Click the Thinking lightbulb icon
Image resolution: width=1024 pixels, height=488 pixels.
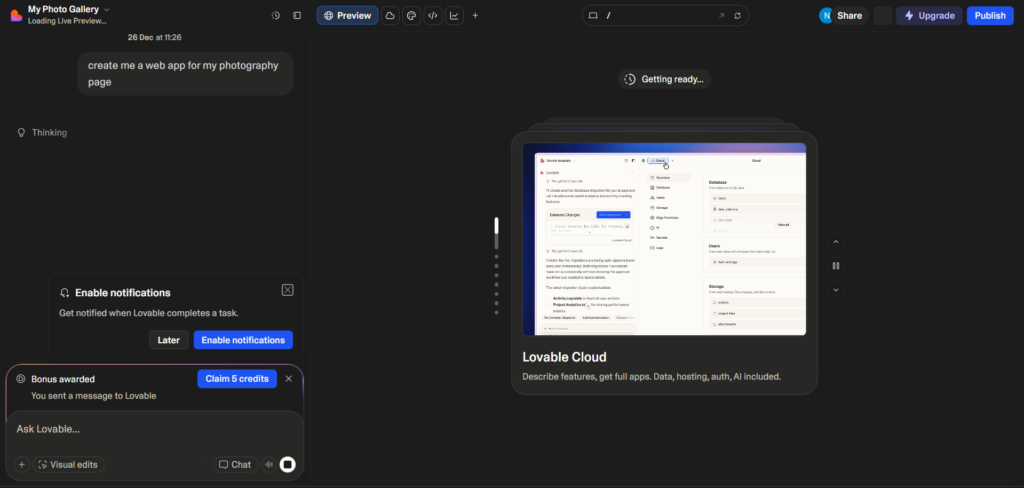[21, 133]
